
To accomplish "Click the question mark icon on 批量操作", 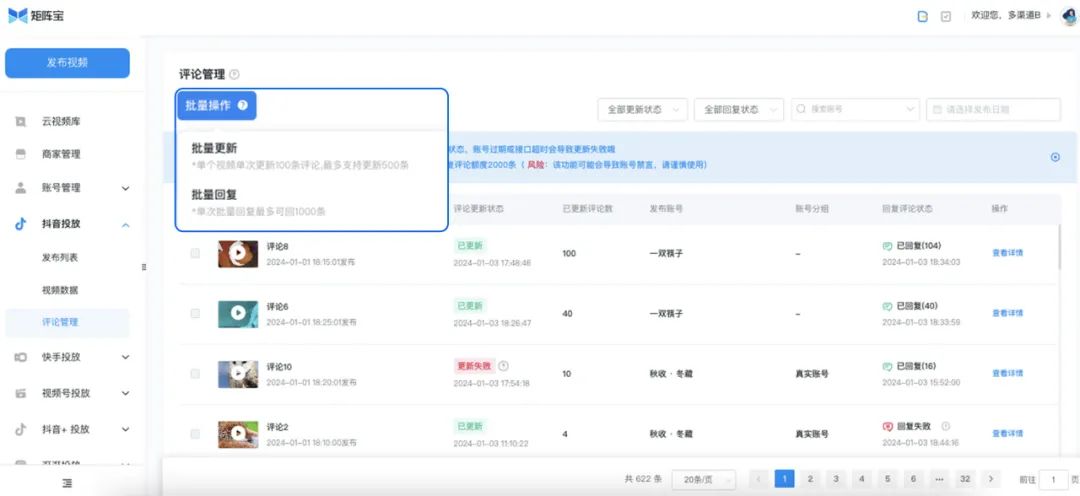I will click(x=242, y=105).
